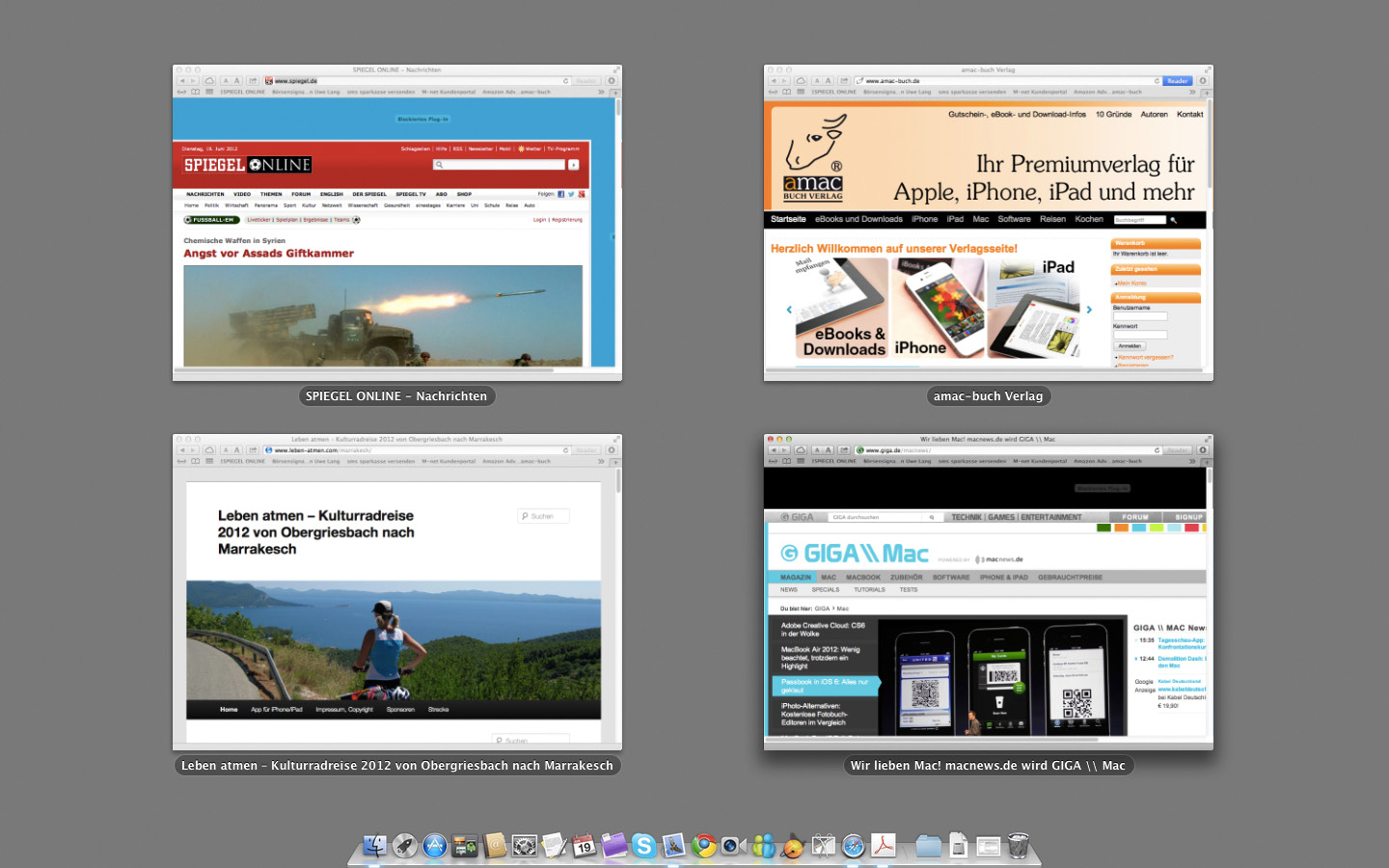Open Top Sites grid icon in amac-buch window
Viewport: 1389px width, 868px height.
801,92
